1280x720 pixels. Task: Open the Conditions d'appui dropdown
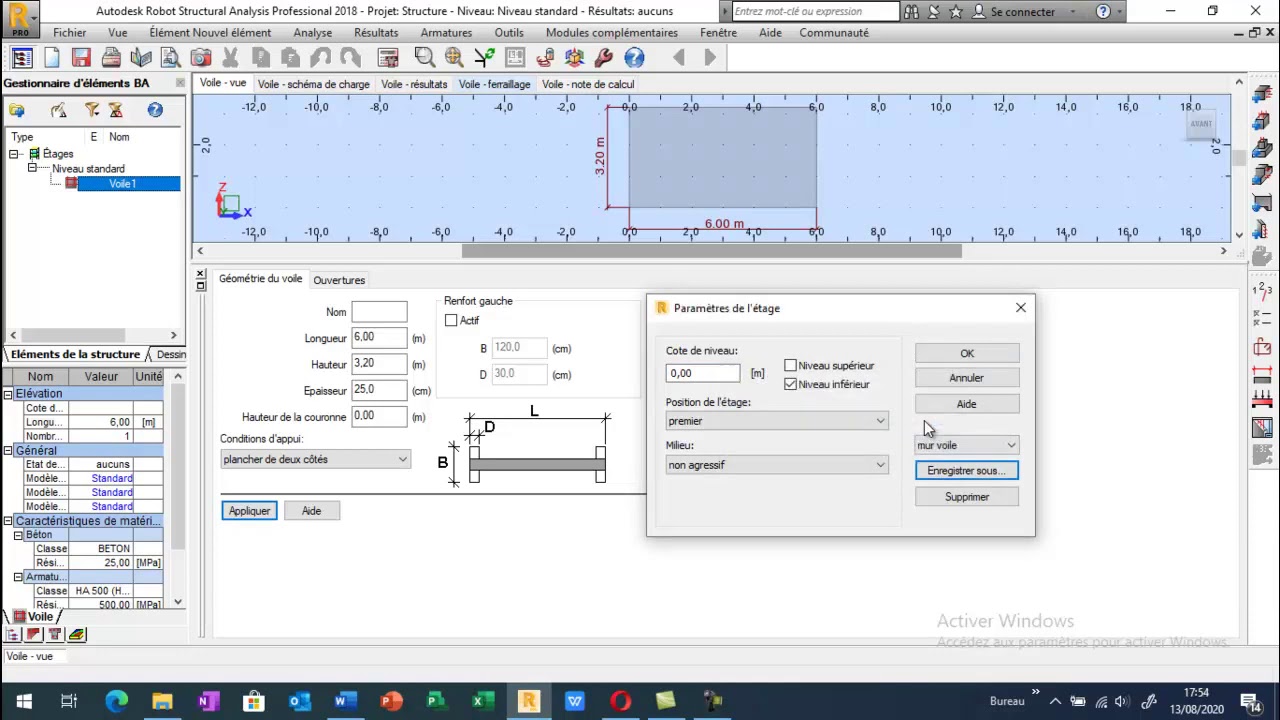[x=315, y=459]
